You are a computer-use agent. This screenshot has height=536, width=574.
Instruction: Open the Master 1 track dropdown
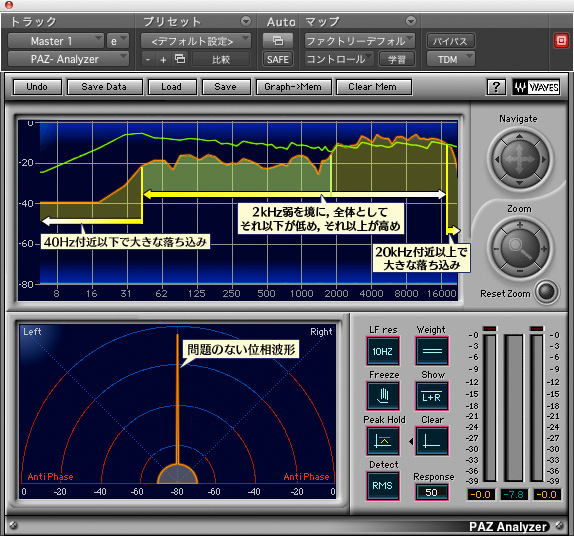pyautogui.click(x=56, y=41)
